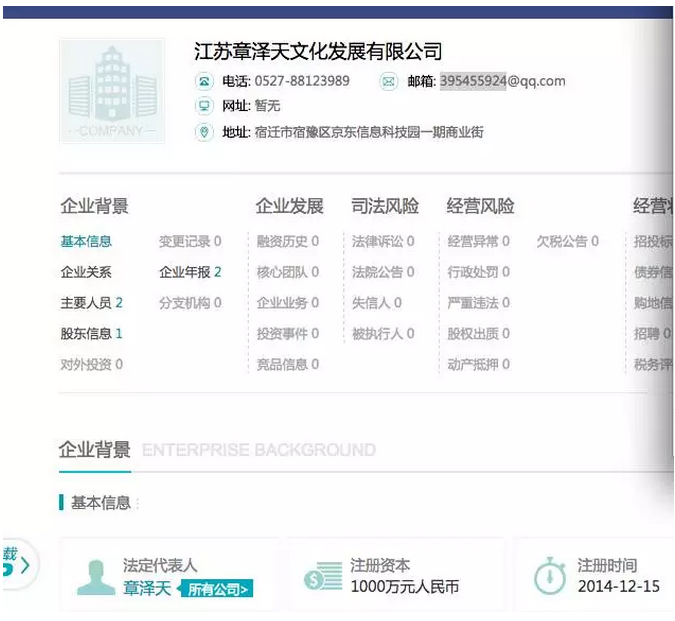675x621 pixels.
Task: Click the company name 江苏章泽天文化发展有限公司
Action: click(318, 52)
